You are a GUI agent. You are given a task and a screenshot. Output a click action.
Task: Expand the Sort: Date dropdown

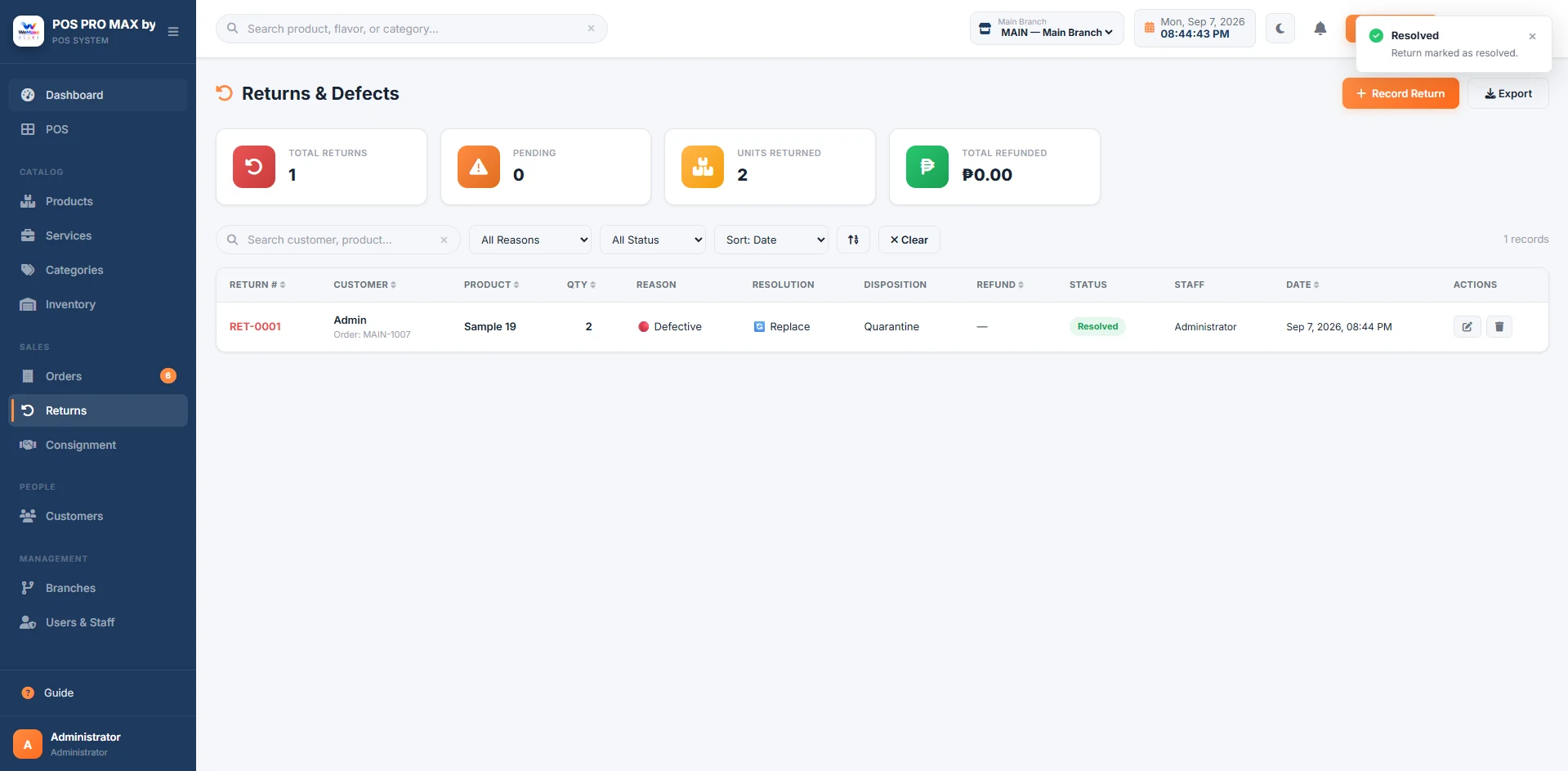771,240
